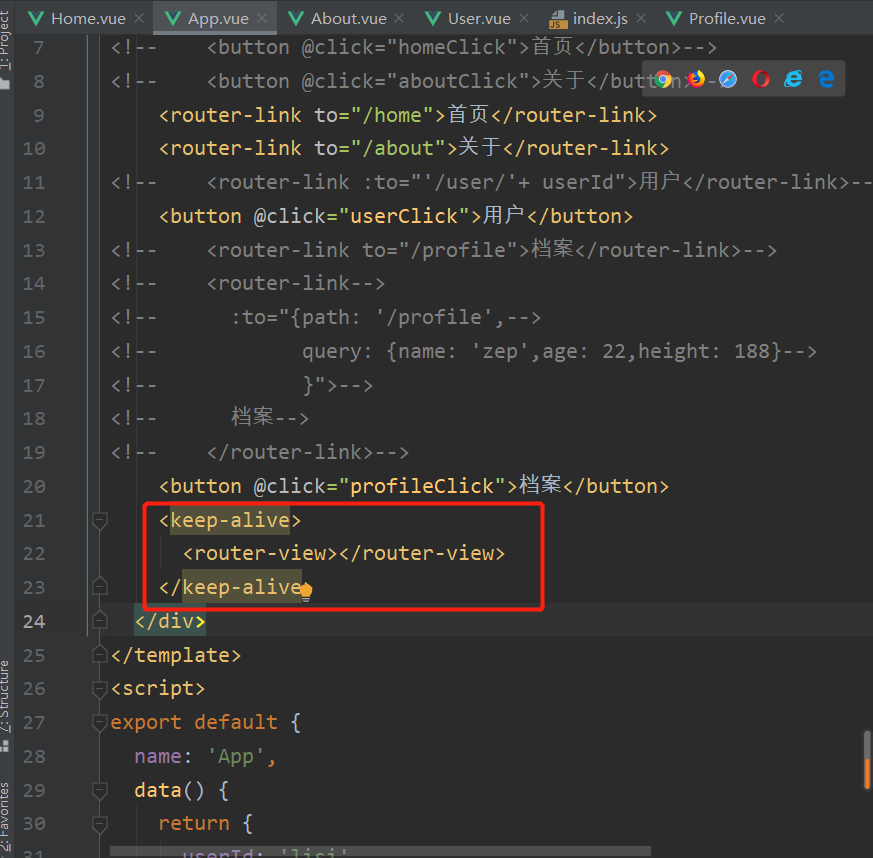The width and height of the screenshot is (873, 858).
Task: Click the closing template tag
Action: click(176, 655)
